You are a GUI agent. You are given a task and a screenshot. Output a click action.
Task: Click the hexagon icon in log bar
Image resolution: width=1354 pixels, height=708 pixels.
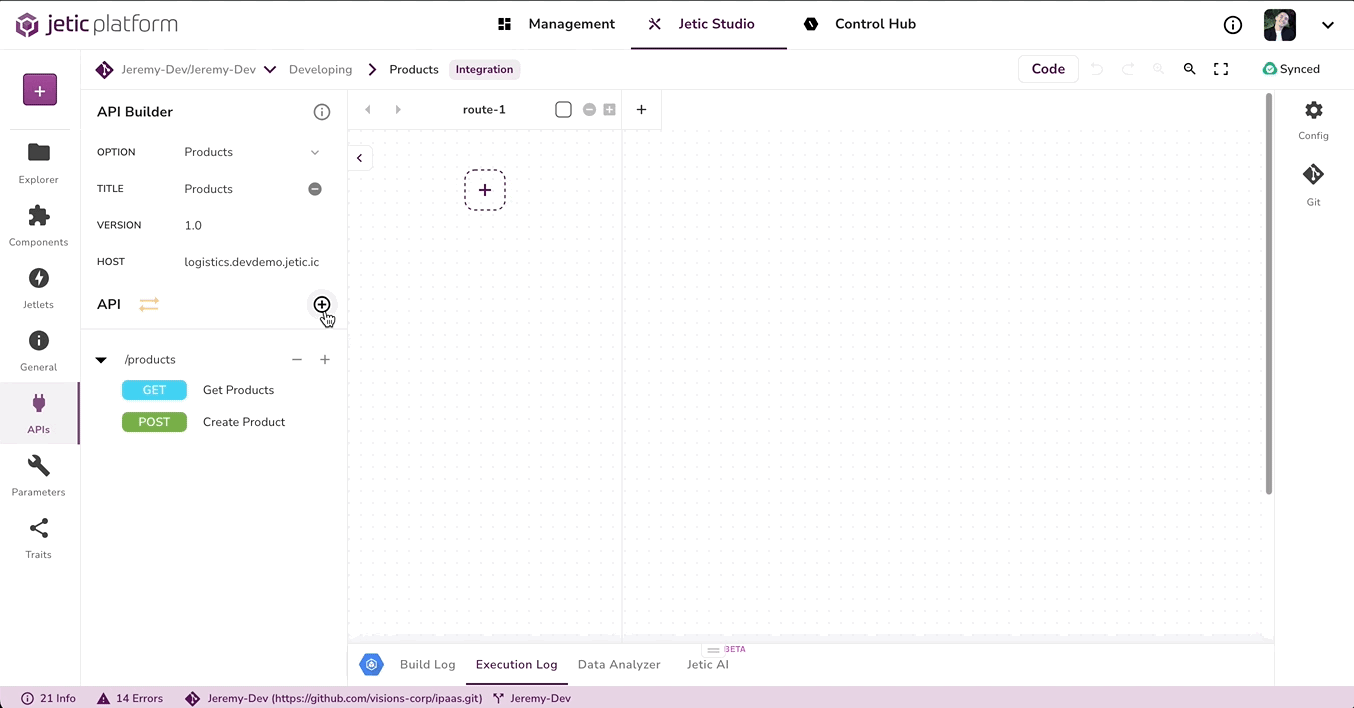point(372,664)
